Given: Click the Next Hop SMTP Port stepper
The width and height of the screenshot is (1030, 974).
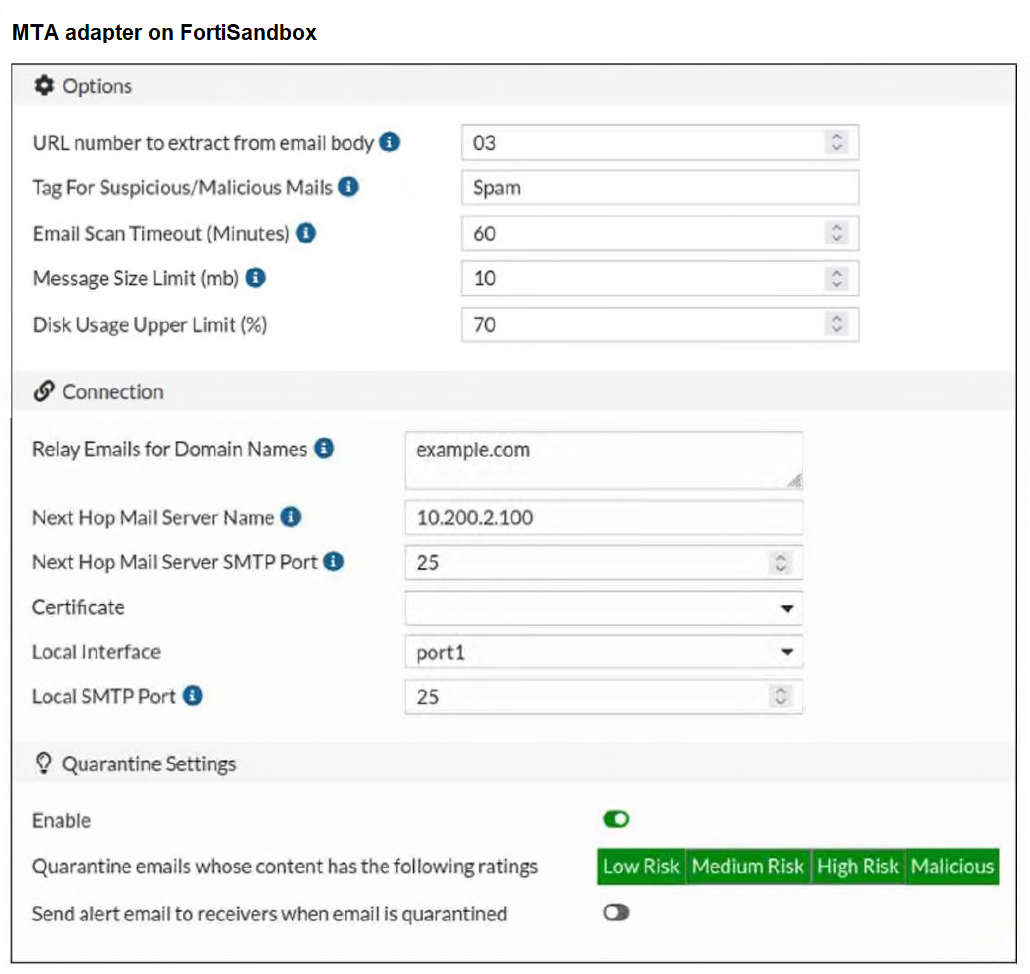Looking at the screenshot, I should 780,562.
